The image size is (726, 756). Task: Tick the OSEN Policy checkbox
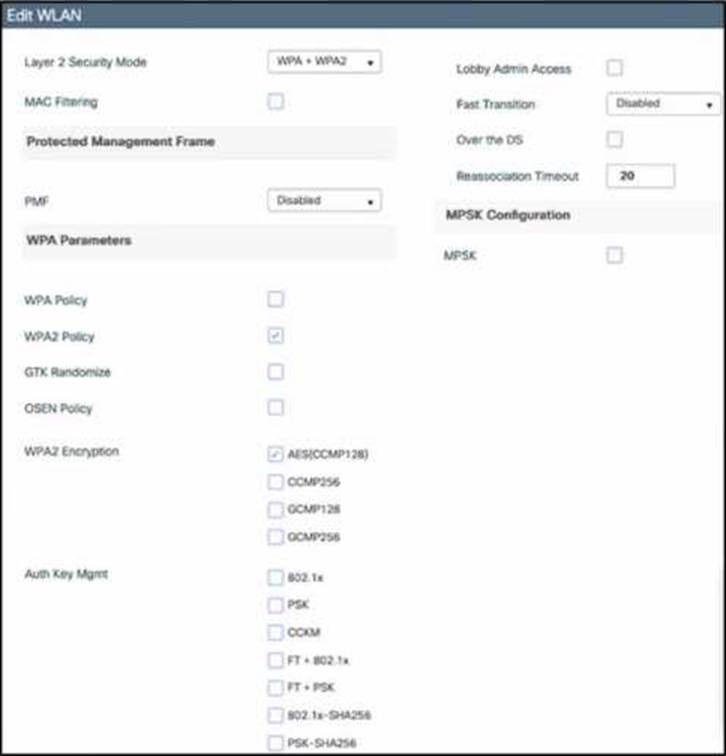pyautogui.click(x=276, y=408)
